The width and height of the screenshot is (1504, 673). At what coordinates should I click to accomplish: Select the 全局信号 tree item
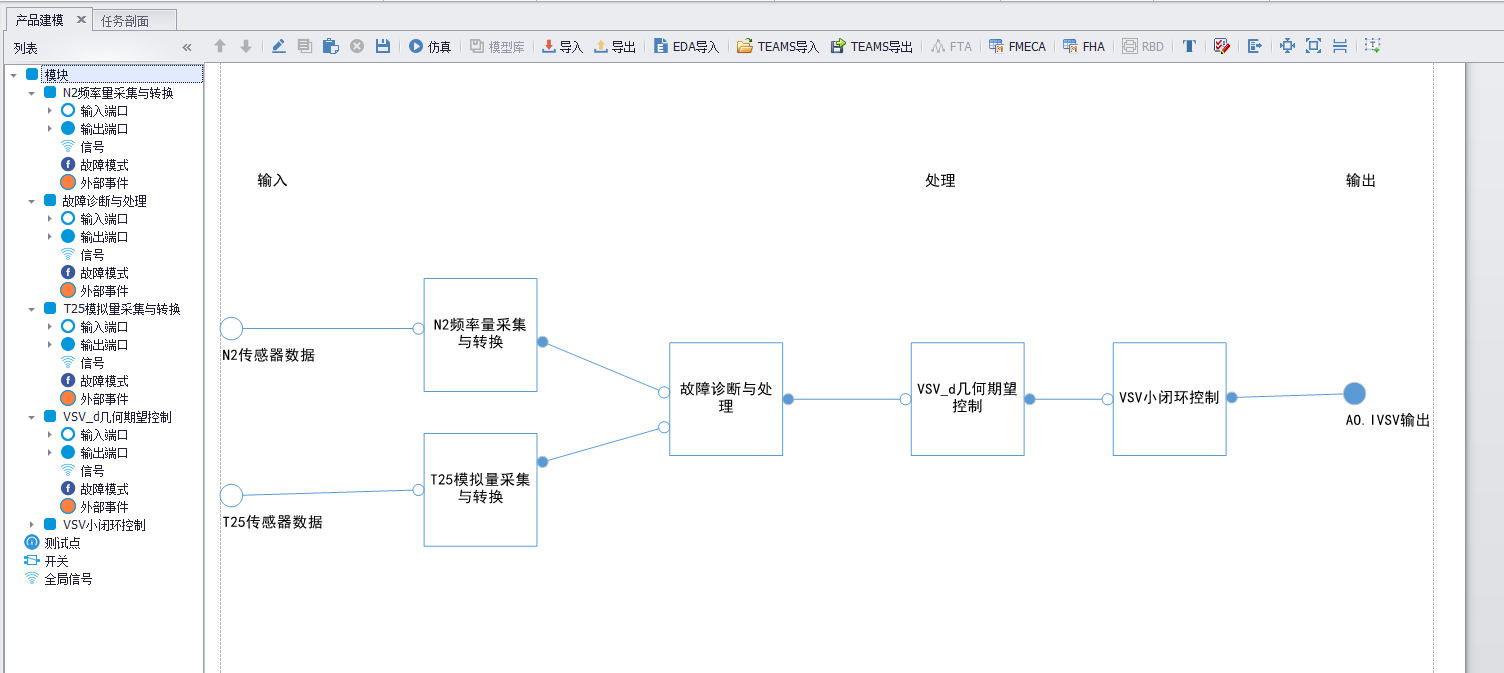coord(68,579)
